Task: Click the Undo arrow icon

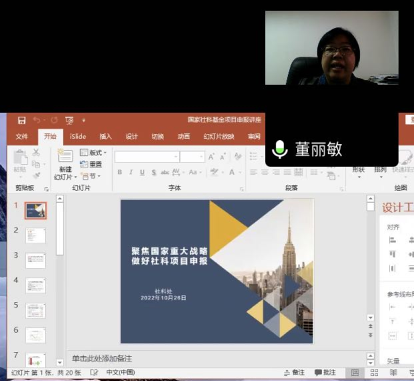Action: click(x=37, y=120)
